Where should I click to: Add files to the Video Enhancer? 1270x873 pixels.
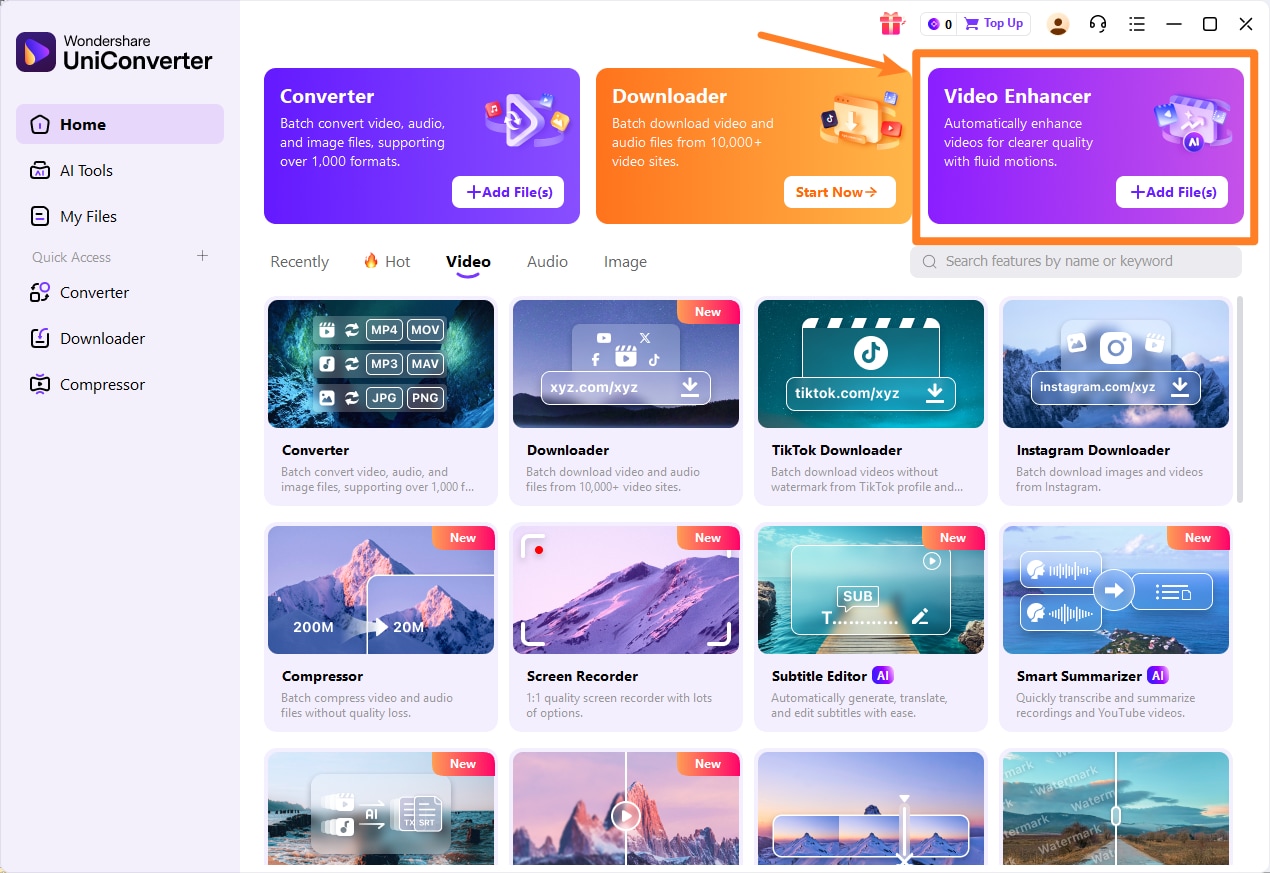(x=1171, y=192)
